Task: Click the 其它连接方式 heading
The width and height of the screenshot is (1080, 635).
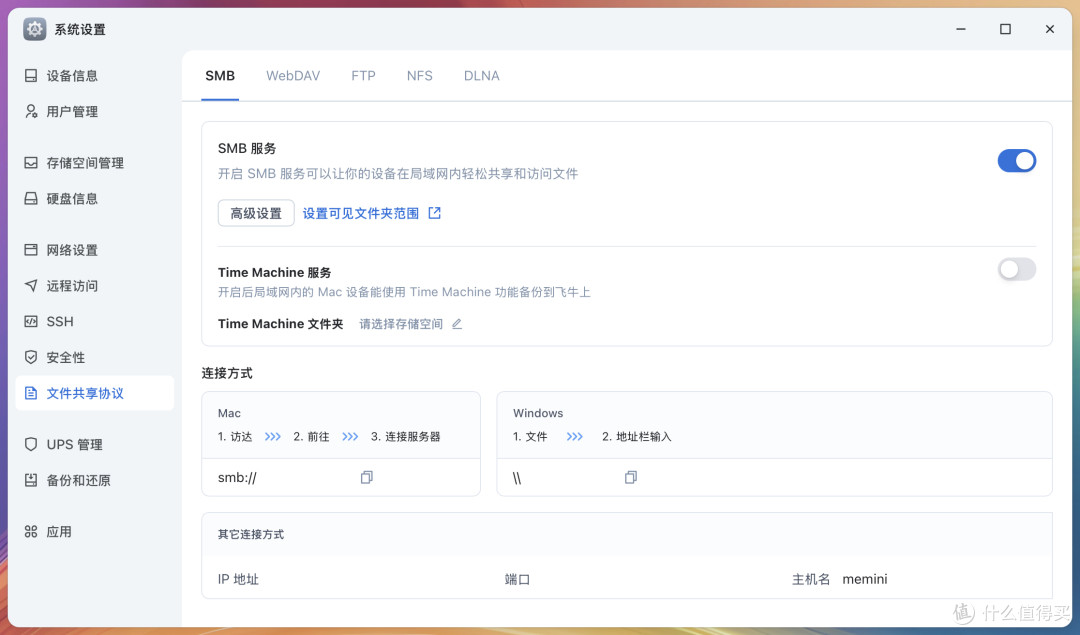Action: [x=251, y=534]
